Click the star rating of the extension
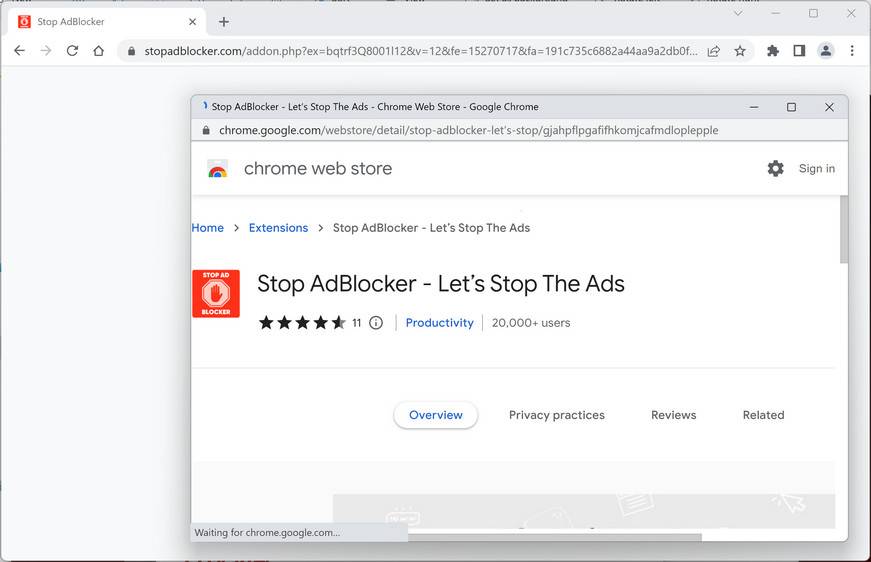This screenshot has width=871, height=562. (302, 323)
